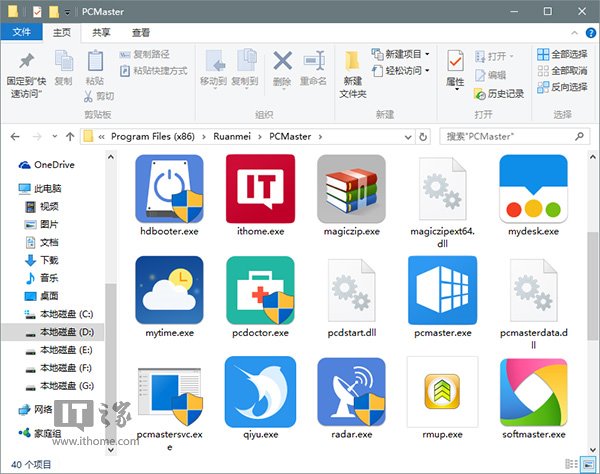The image size is (600, 474).
Task: Select pcmaster.exe cube icon
Action: [442, 290]
